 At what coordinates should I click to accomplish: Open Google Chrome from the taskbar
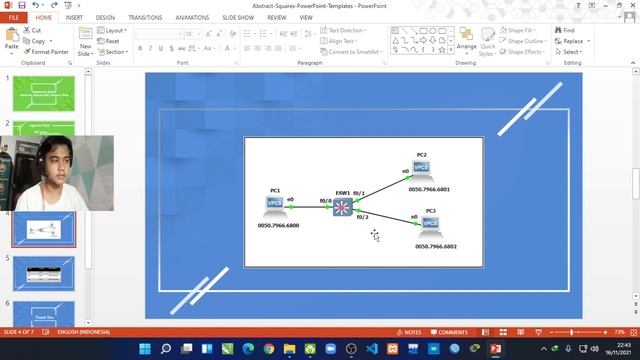coord(269,349)
